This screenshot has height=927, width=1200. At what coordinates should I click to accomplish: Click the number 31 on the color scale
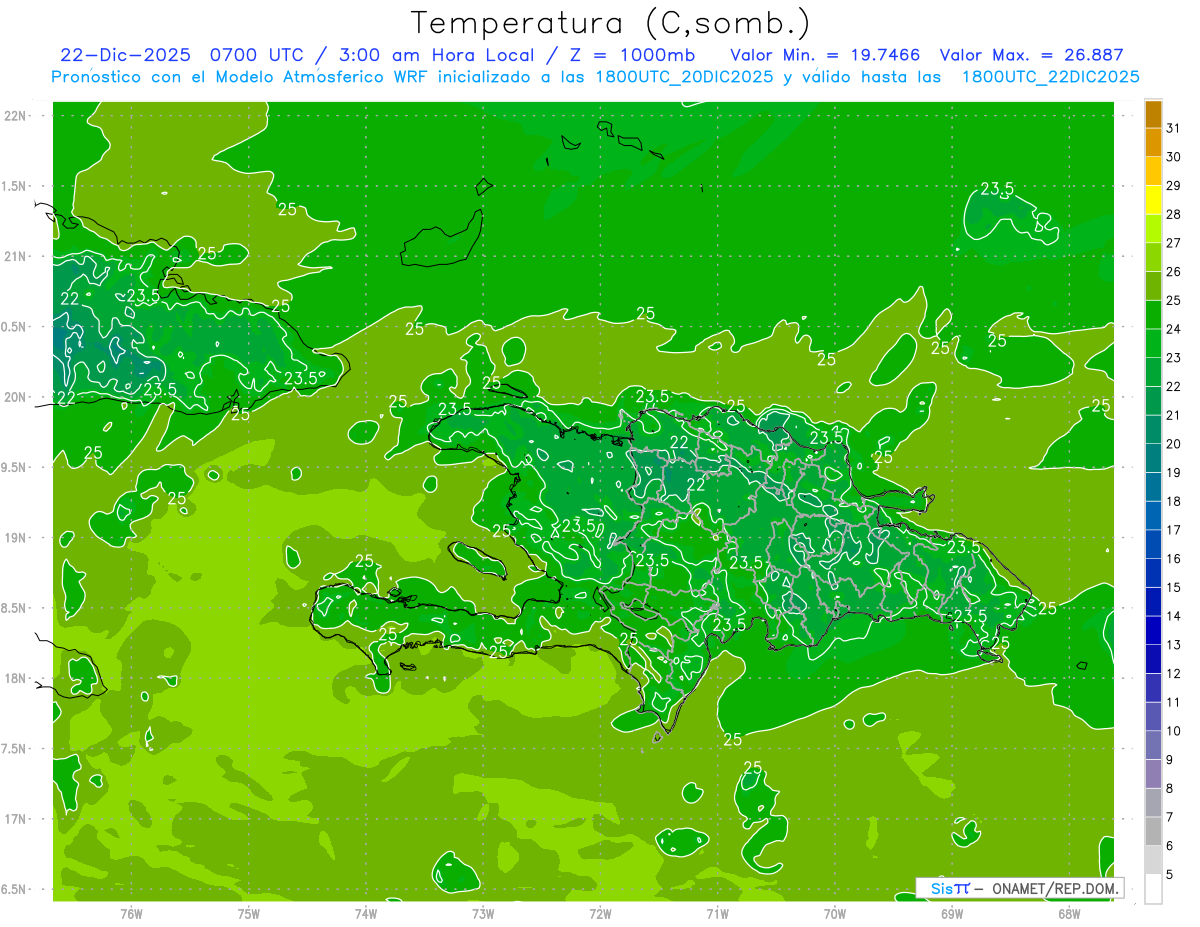(x=1174, y=128)
